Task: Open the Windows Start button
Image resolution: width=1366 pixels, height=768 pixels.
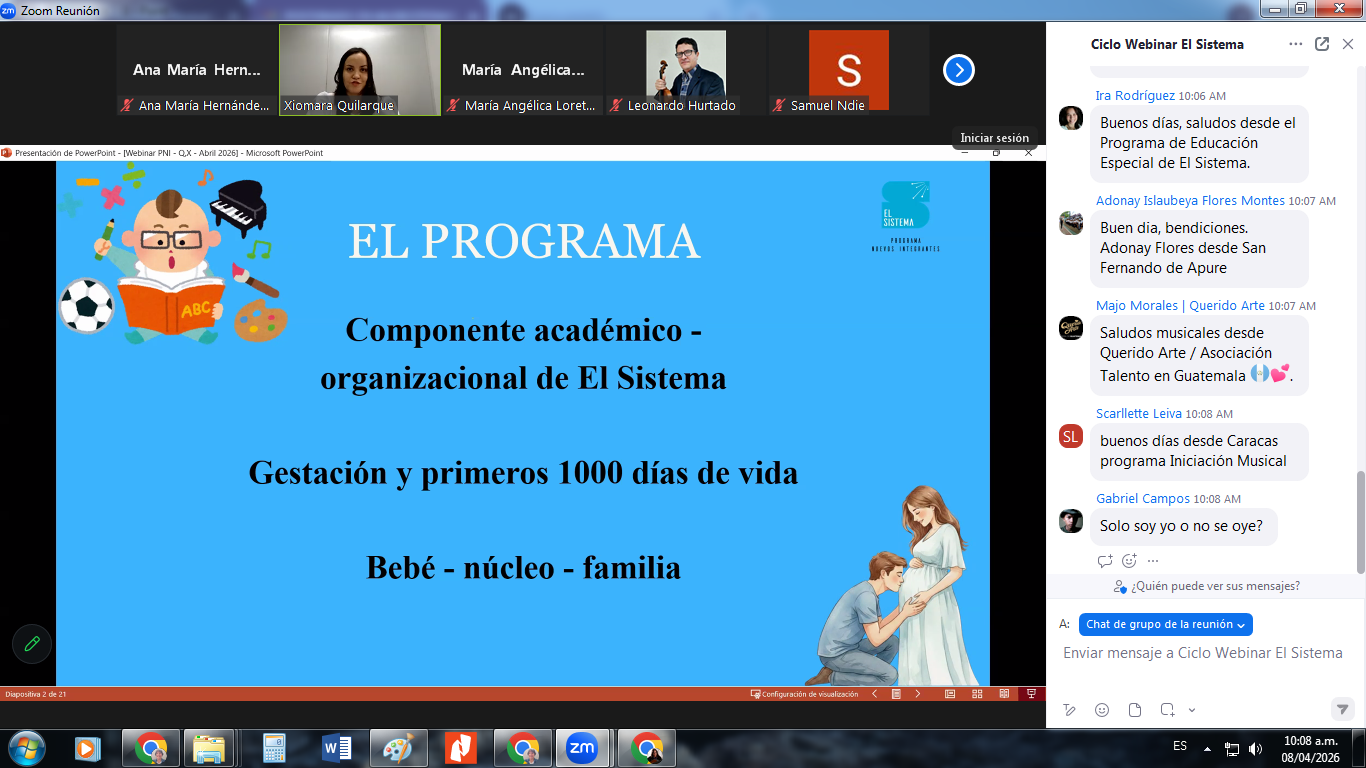Action: (27, 748)
